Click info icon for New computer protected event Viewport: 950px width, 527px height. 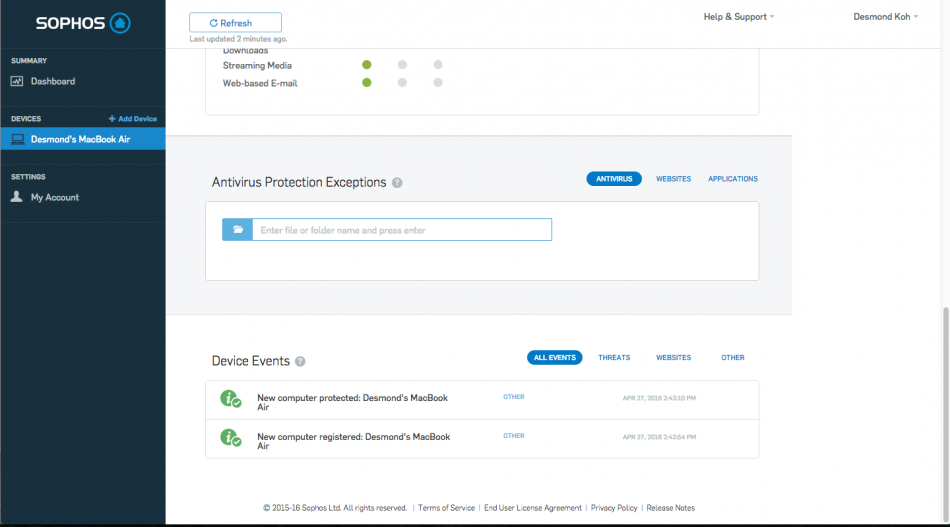tap(231, 399)
